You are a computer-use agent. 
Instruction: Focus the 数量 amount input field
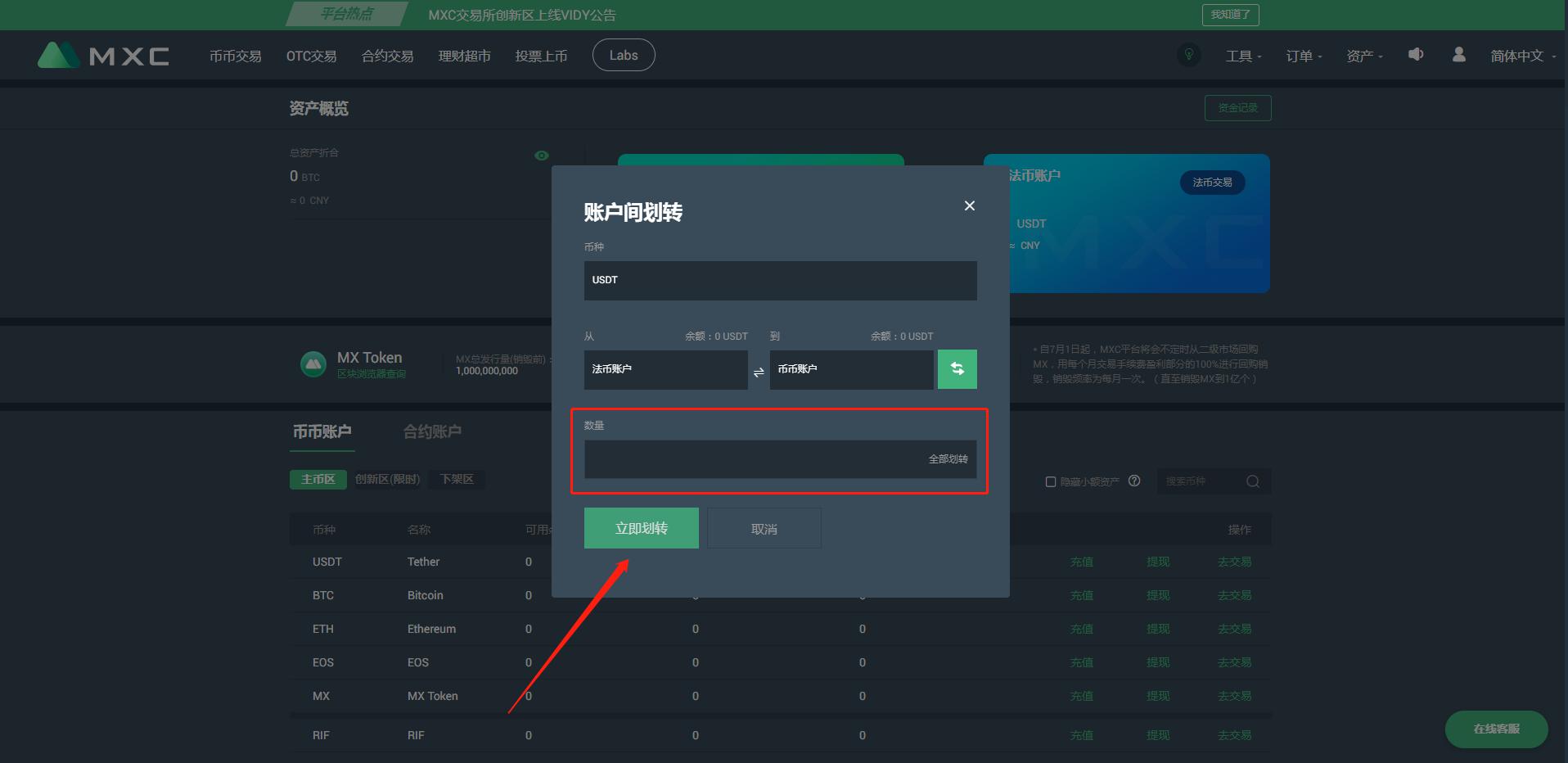(780, 459)
